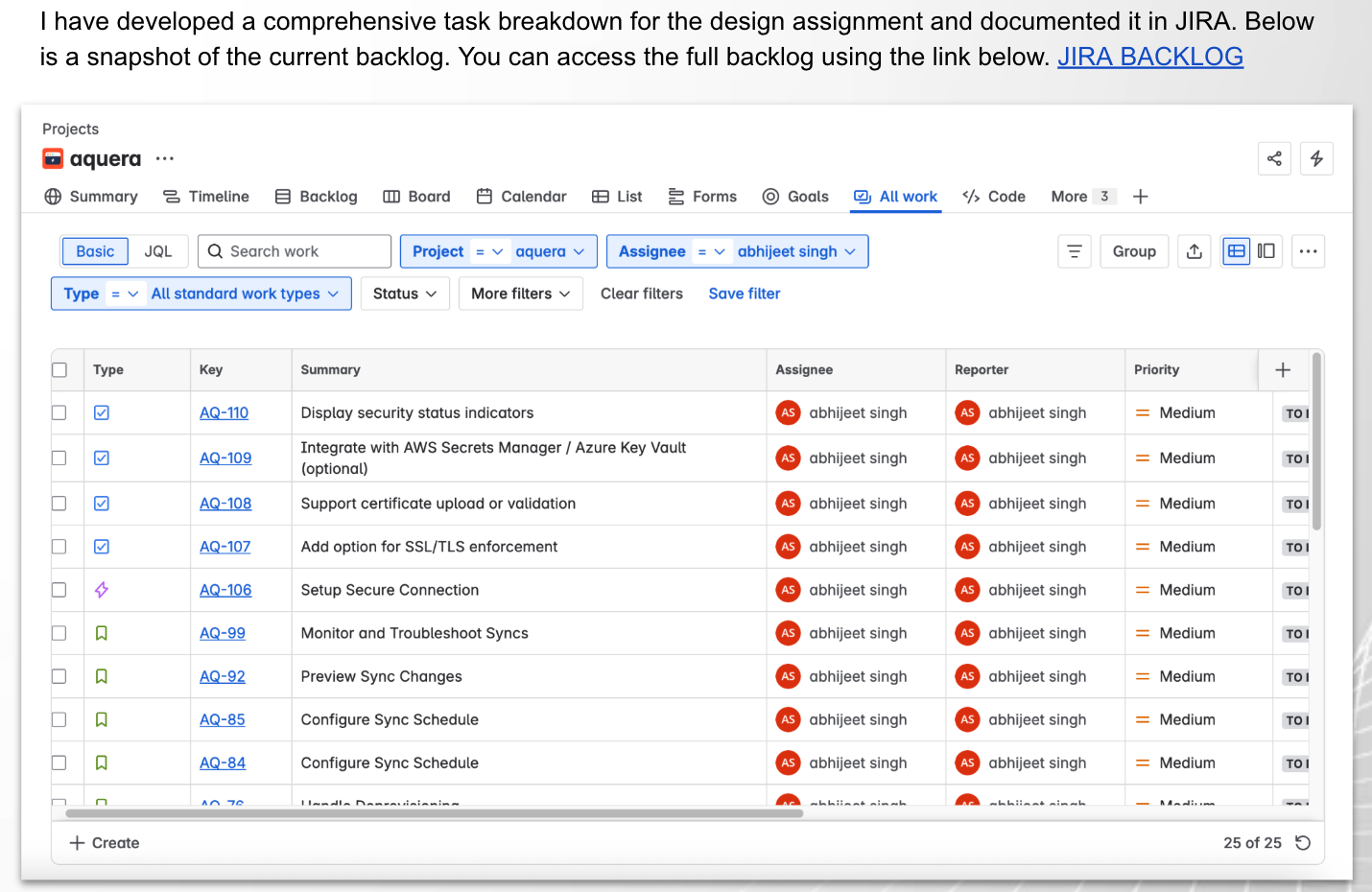Image resolution: width=1372 pixels, height=892 pixels.
Task: Expand the Status filter dropdown
Action: point(405,293)
